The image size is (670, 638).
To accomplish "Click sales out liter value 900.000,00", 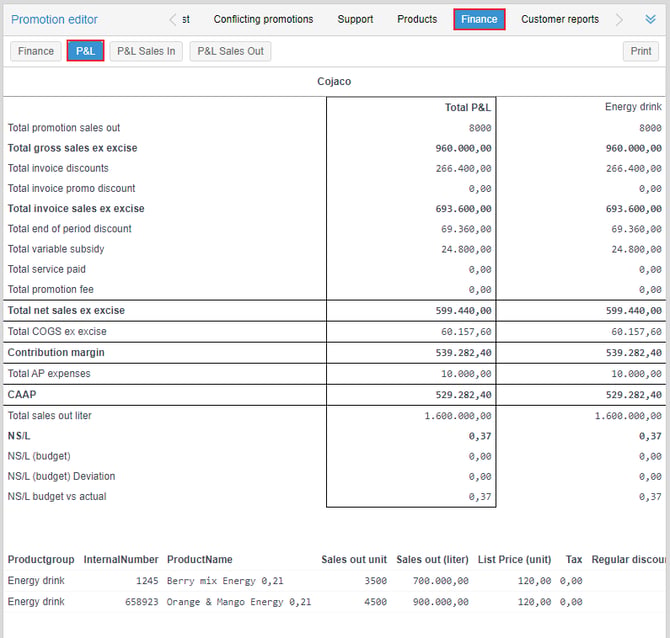I will point(441,602).
